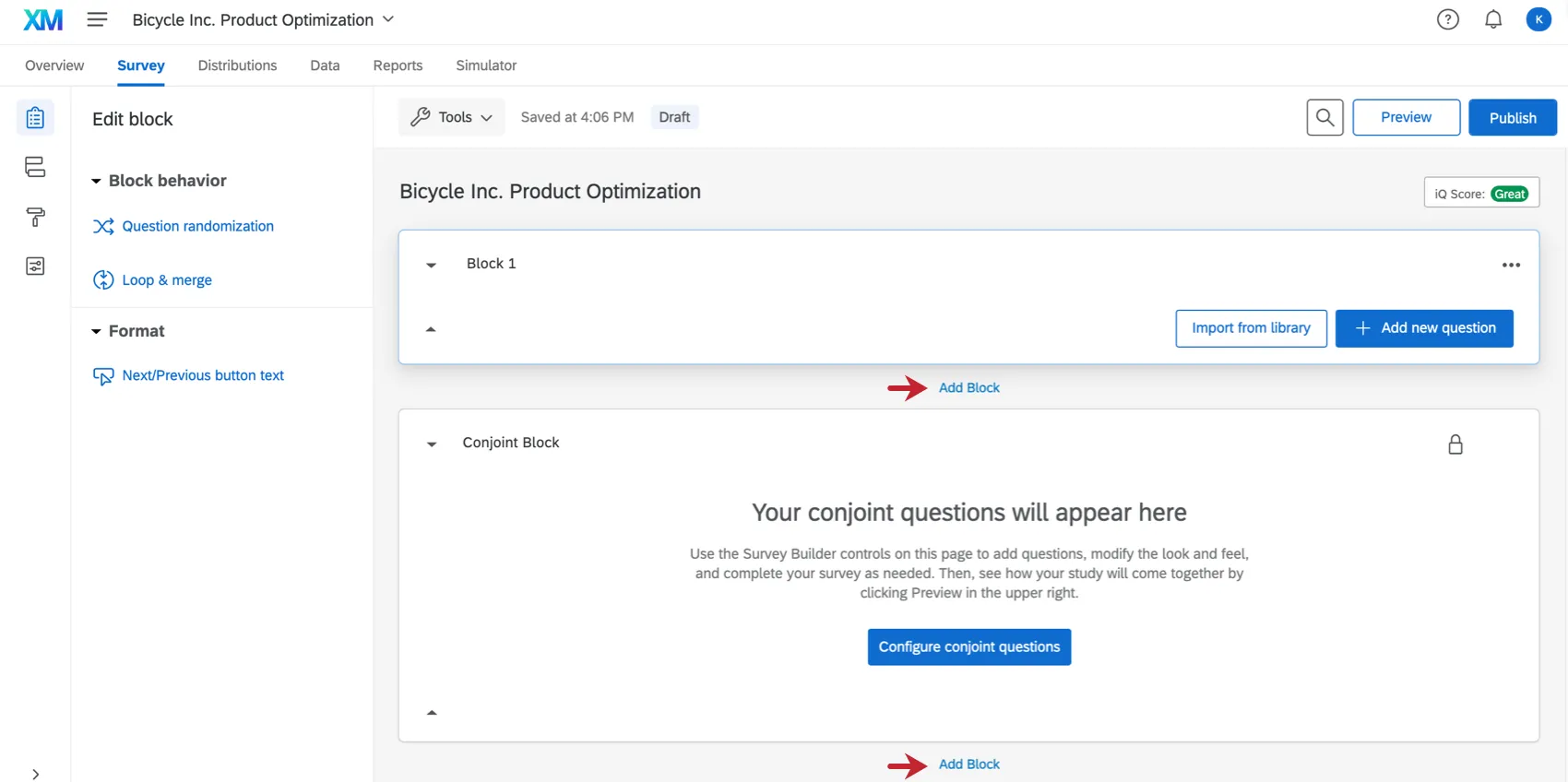
Task: Open Block 1 three-dot options menu
Action: tap(1510, 265)
